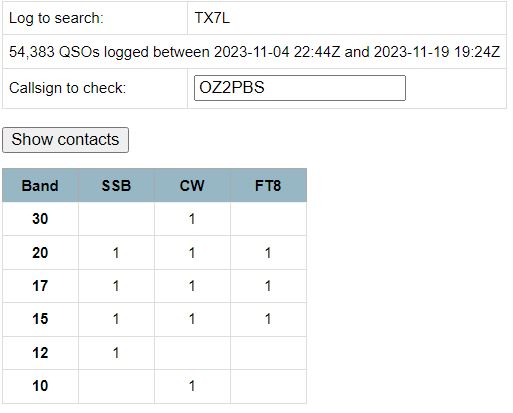The width and height of the screenshot is (513, 413).
Task: Select the FT8 column header
Action: coord(268,186)
